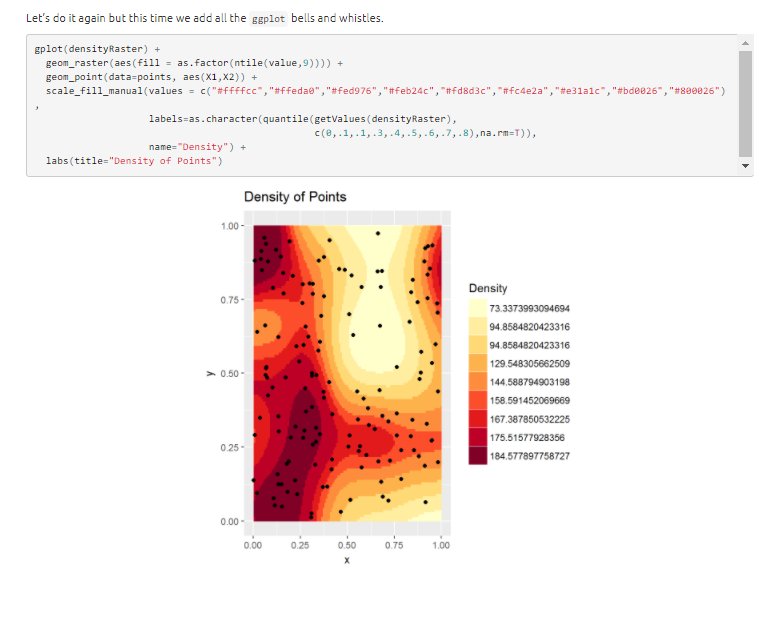772x626 pixels.
Task: Click the code block scrollbar down arrow
Action: pyautogui.click(x=745, y=166)
